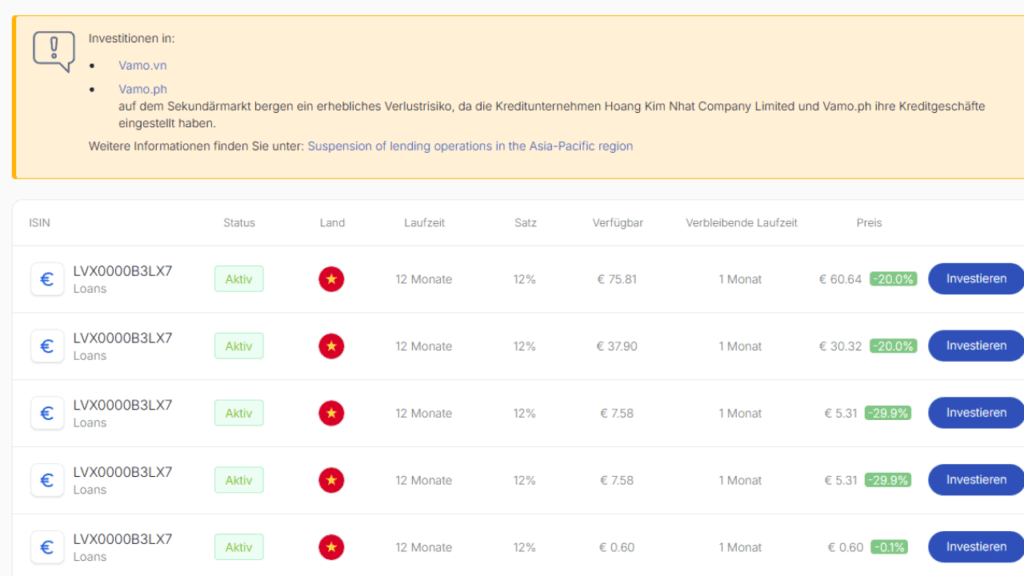Click the Vietnam flag in the € 37.90 row
The width and height of the screenshot is (1024, 576).
click(331, 346)
